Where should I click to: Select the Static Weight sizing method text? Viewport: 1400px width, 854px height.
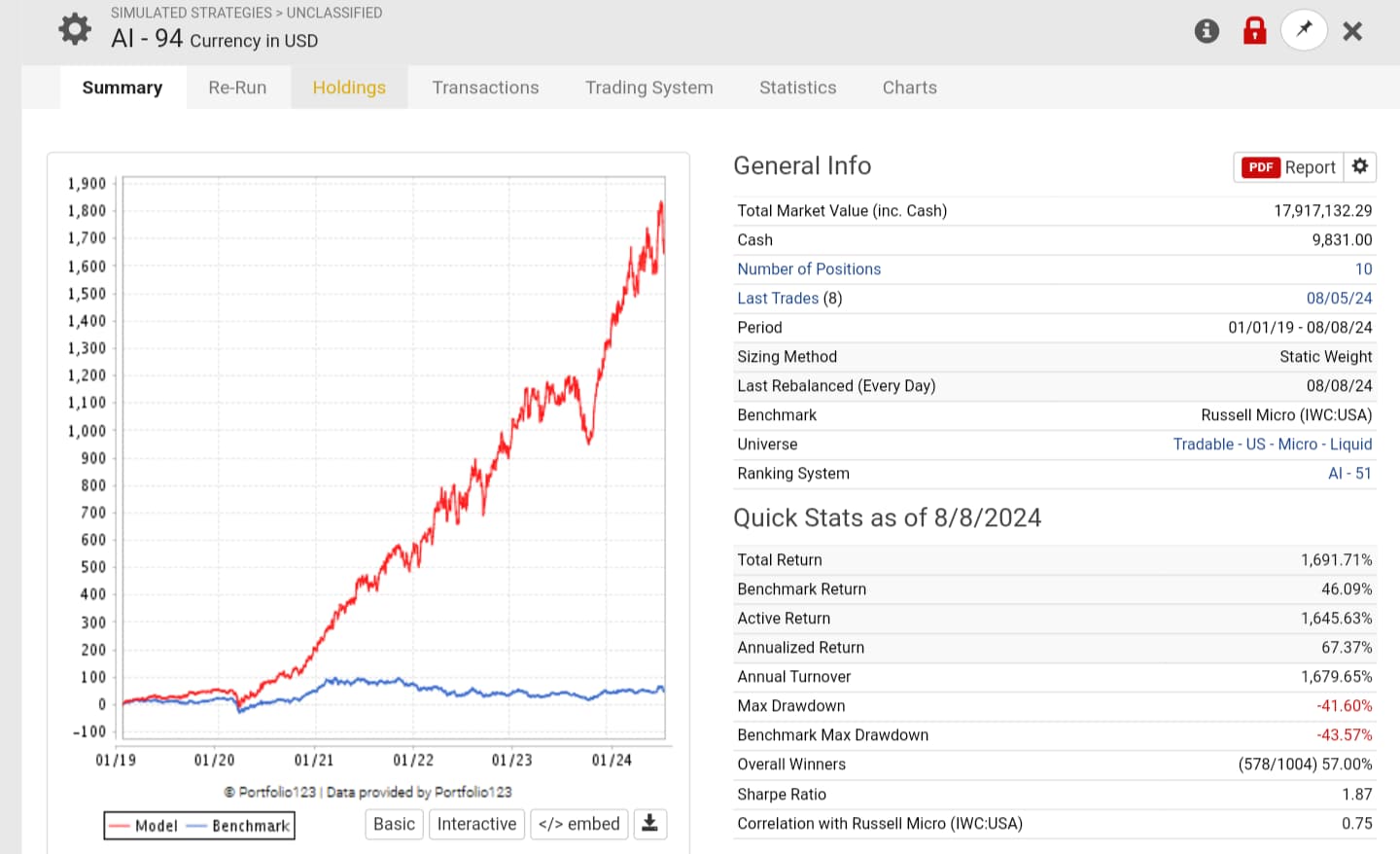click(1326, 357)
